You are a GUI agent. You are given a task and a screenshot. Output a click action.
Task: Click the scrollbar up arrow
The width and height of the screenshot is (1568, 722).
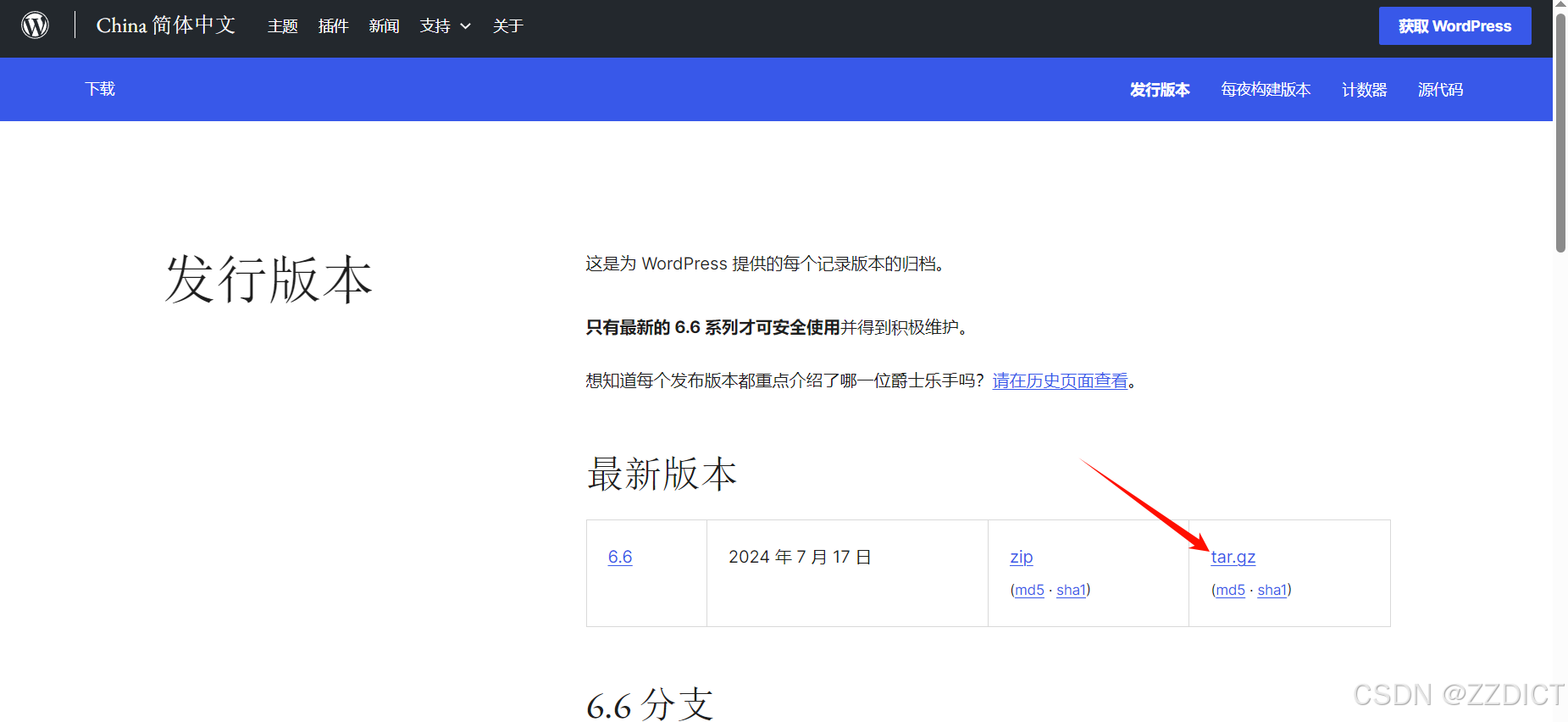point(1560,5)
